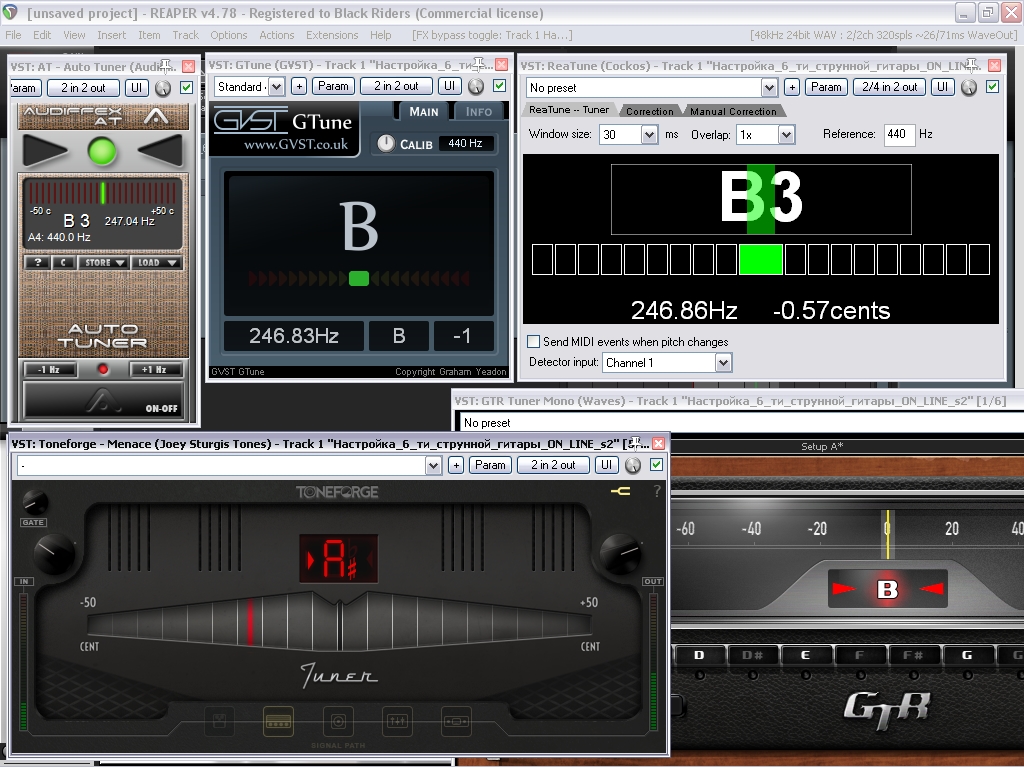Click the Auto Tuner left-pointing arrow
The image size is (1024, 768).
[x=161, y=150]
